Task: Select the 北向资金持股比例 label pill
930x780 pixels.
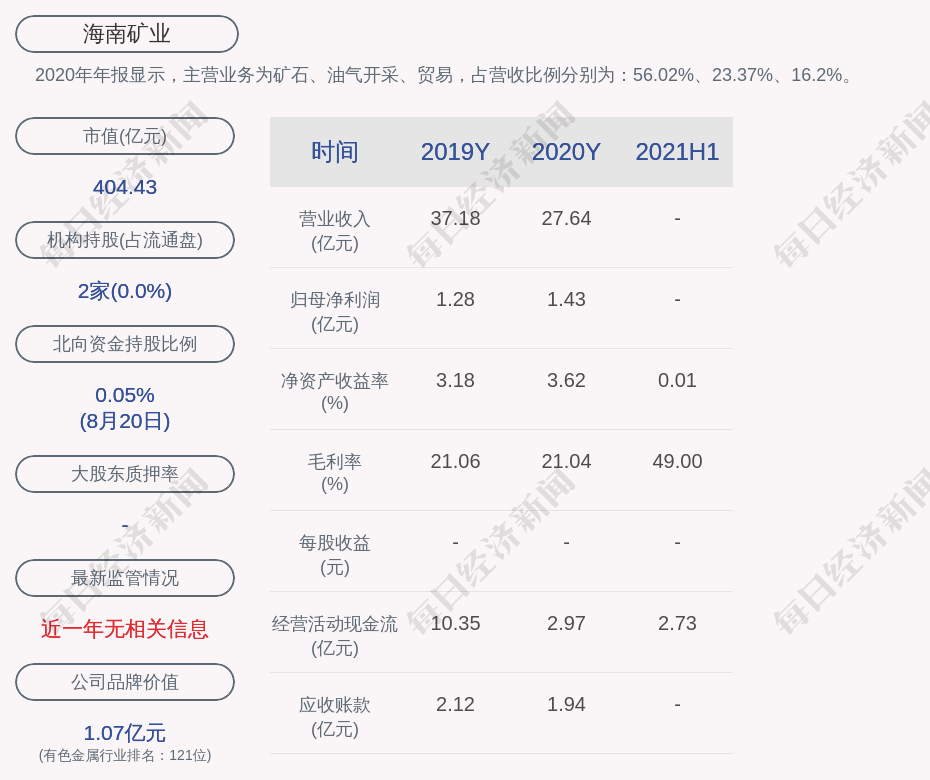Action: (x=125, y=343)
